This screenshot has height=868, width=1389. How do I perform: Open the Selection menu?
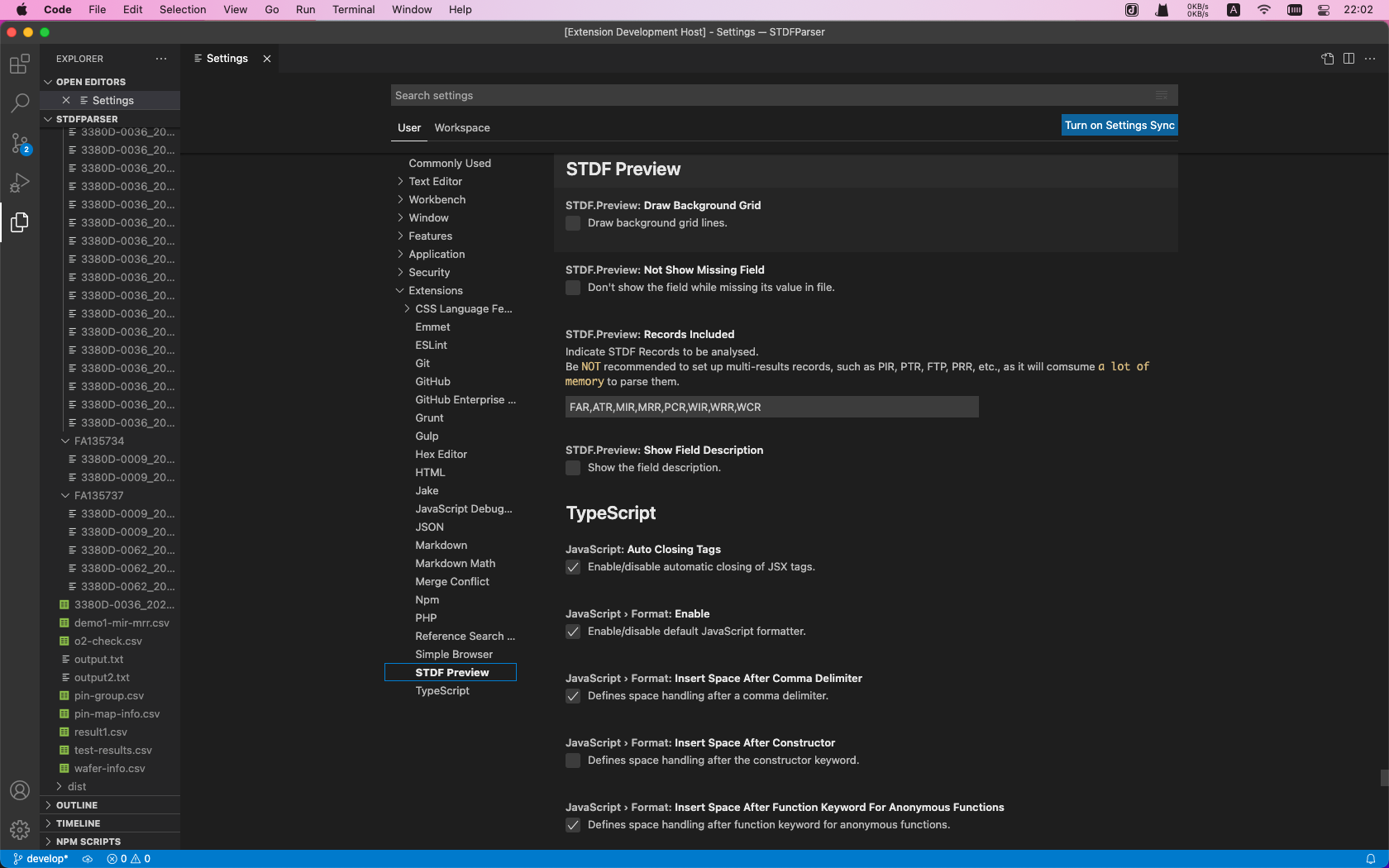(x=183, y=10)
